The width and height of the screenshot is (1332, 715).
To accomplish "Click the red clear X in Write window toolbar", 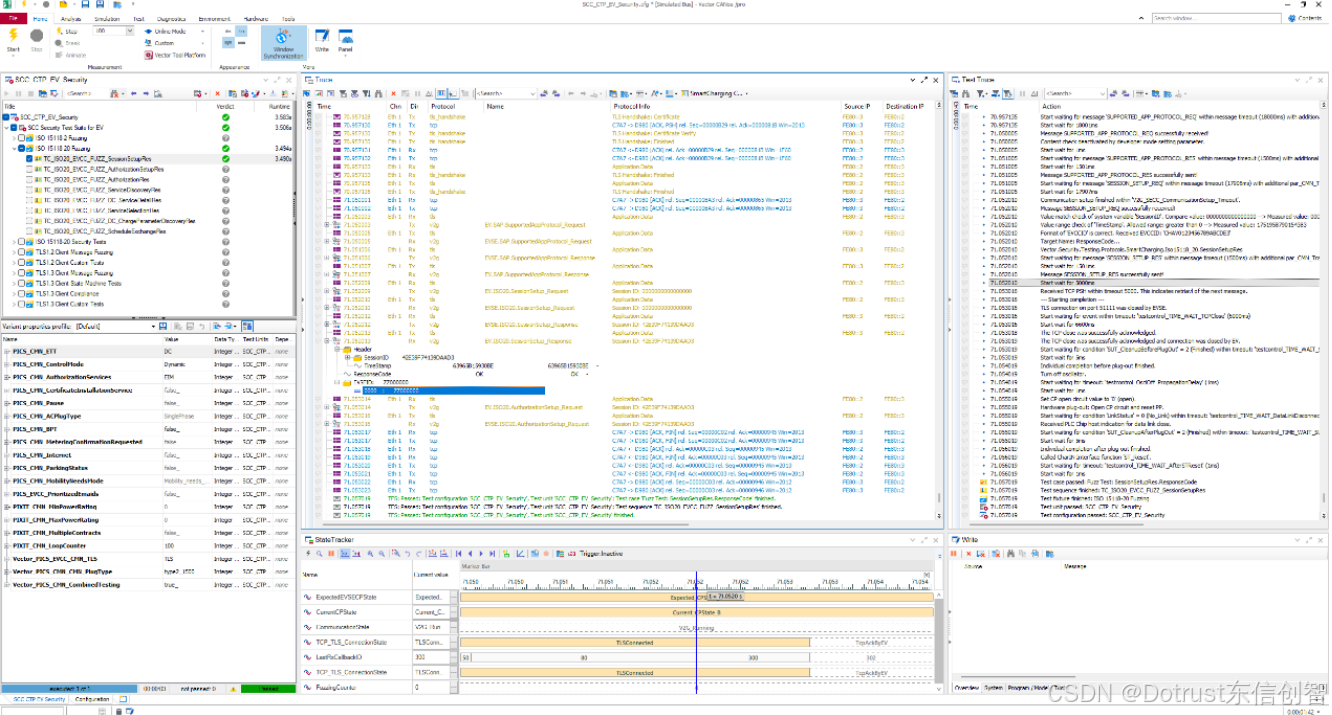I will point(967,553).
